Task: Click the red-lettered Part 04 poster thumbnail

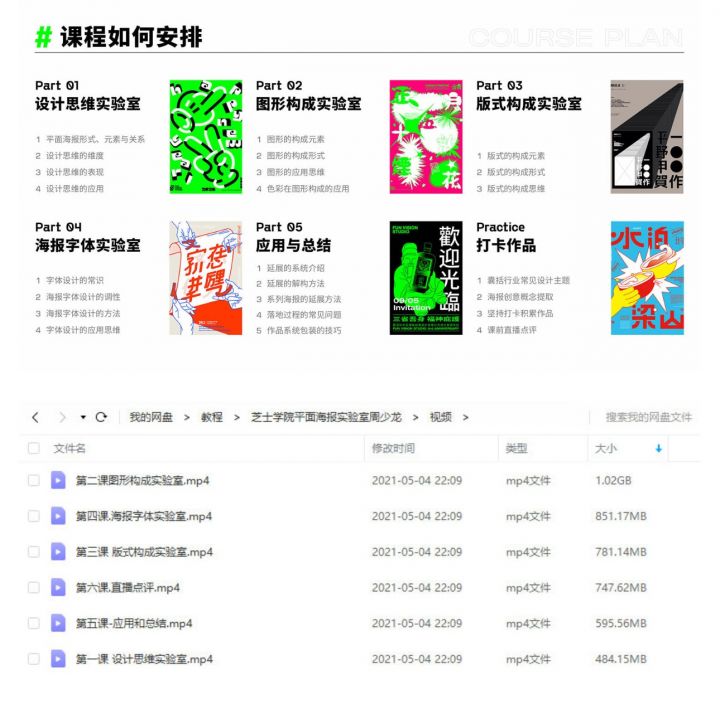Action: [206, 278]
